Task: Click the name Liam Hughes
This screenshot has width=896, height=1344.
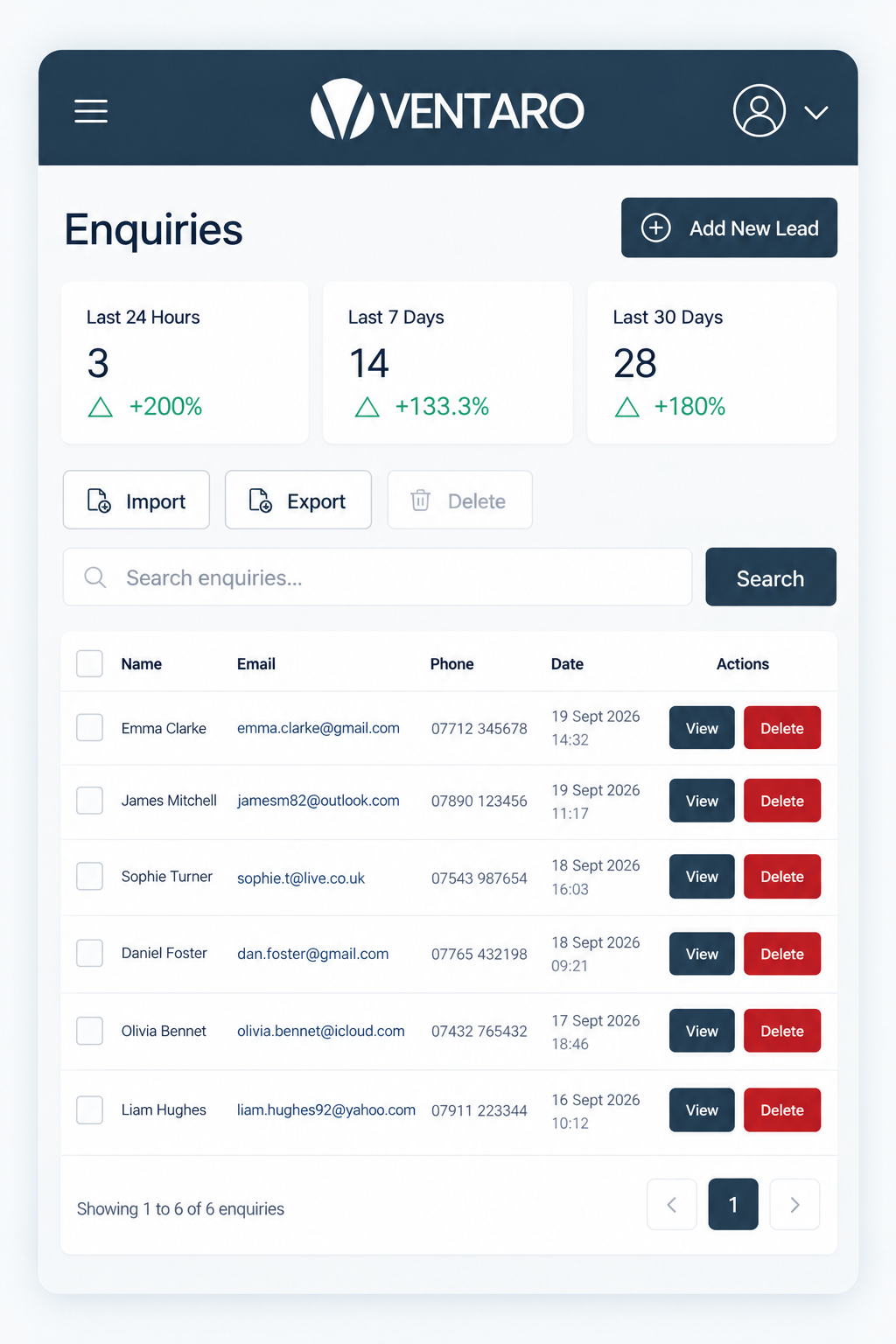Action: tap(164, 1109)
